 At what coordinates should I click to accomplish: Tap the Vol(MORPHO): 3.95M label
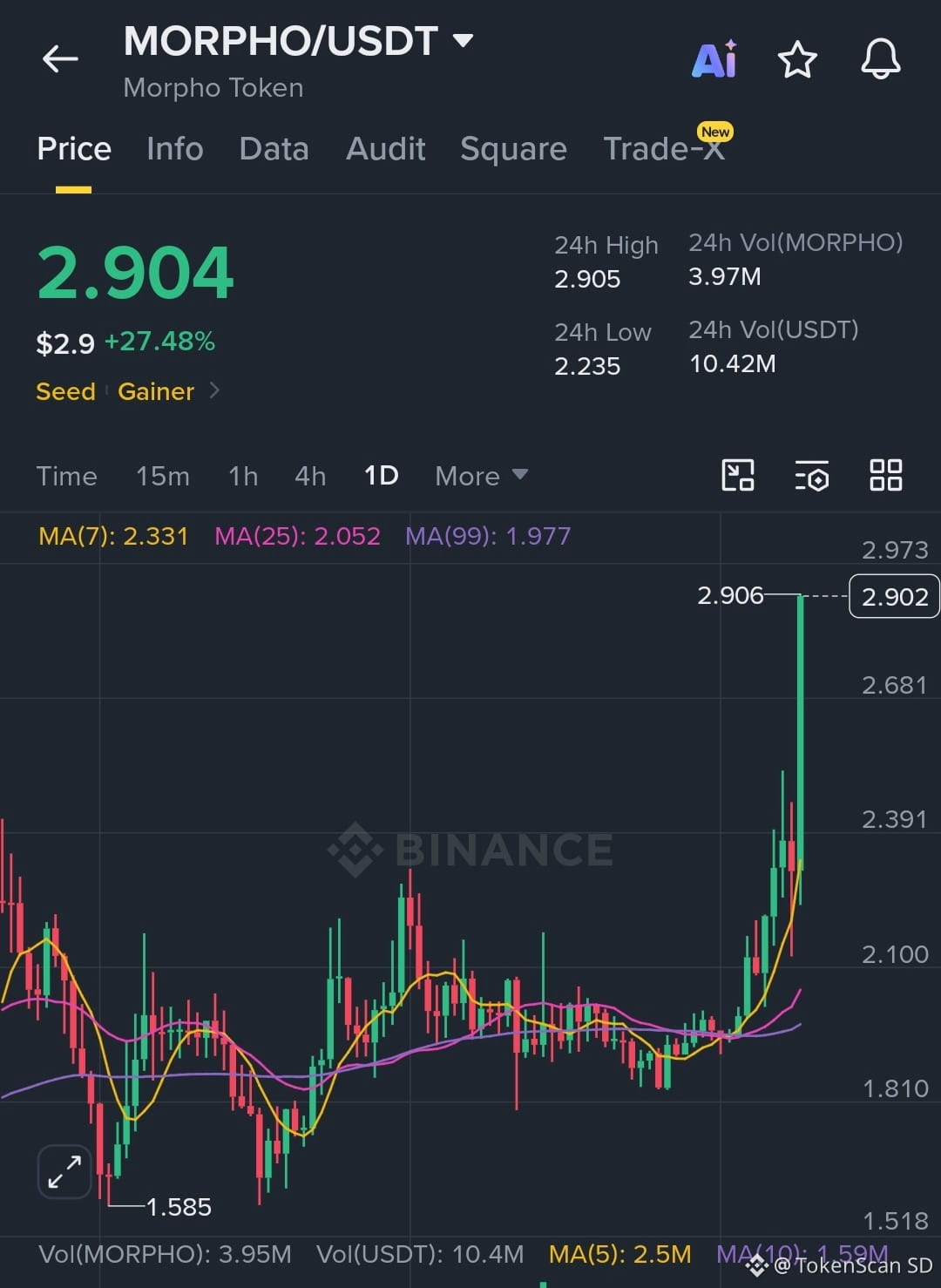(166, 1254)
